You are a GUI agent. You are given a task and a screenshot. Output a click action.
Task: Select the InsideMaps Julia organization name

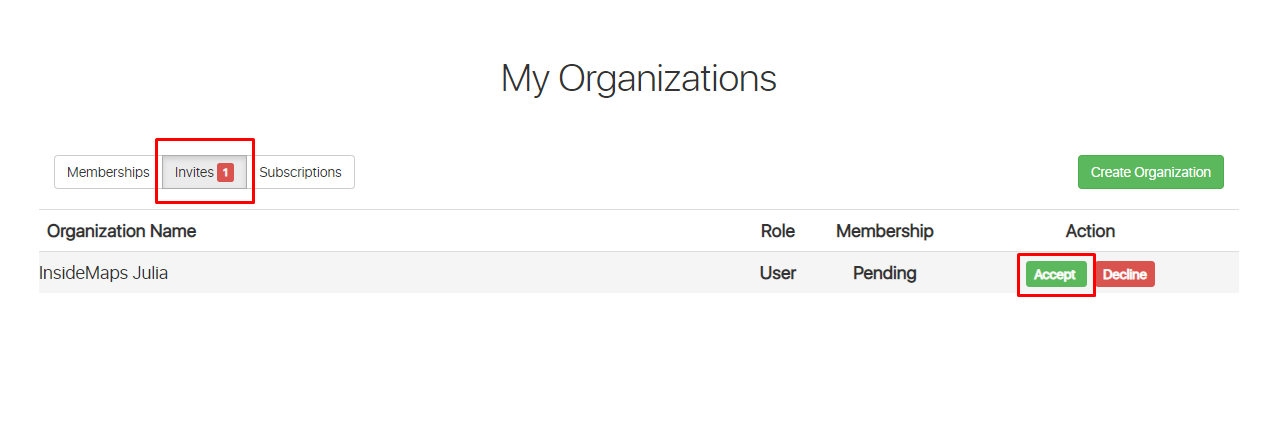[103, 272]
